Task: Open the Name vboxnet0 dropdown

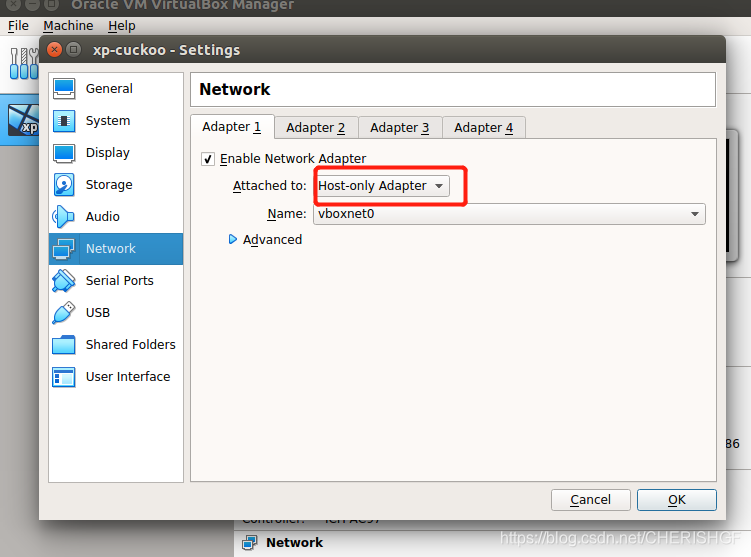Action: tap(509, 214)
